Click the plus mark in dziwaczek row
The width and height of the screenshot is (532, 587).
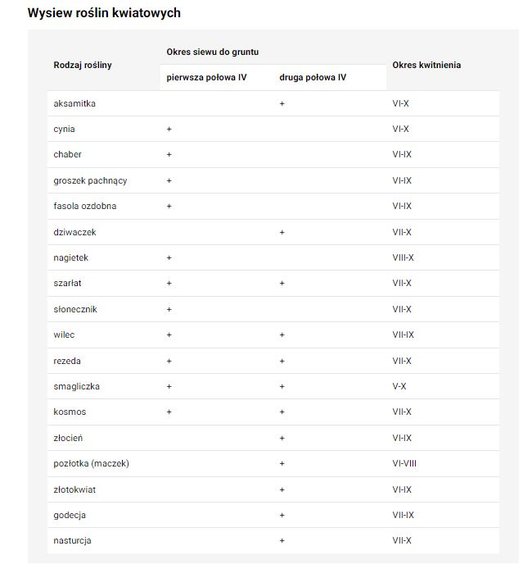[282, 232]
